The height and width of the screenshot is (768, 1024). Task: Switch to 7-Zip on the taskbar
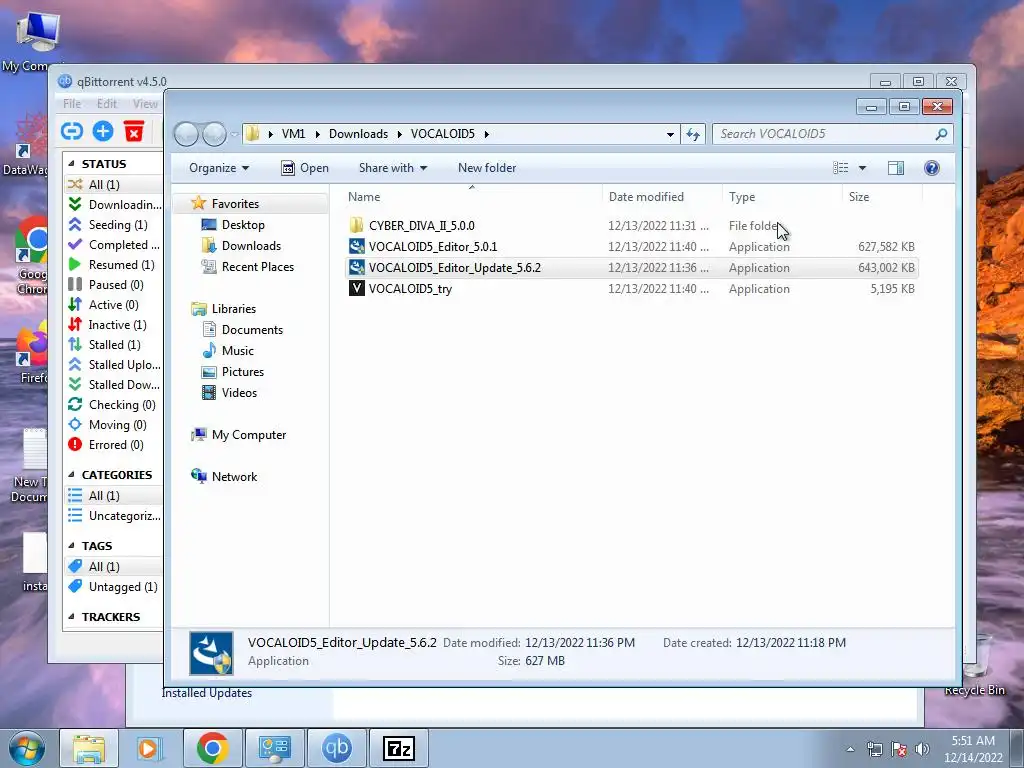(399, 748)
